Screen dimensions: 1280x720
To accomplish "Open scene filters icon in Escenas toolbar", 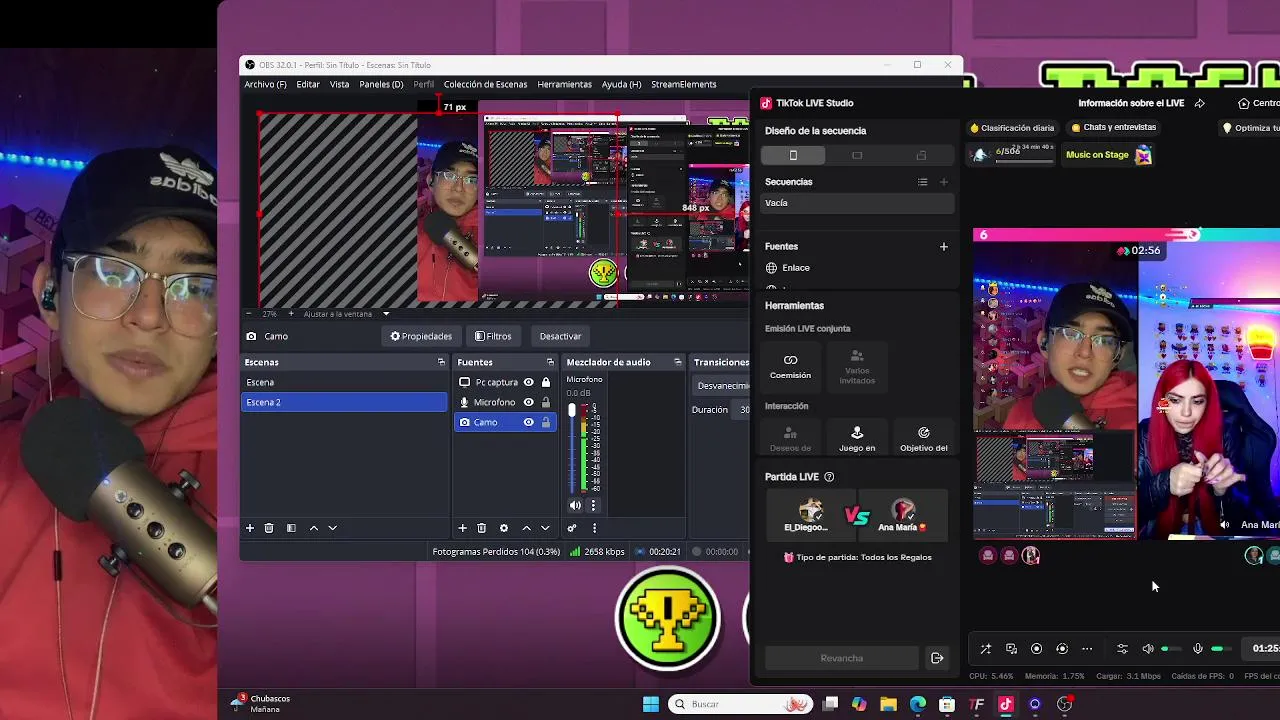I will (x=291, y=528).
